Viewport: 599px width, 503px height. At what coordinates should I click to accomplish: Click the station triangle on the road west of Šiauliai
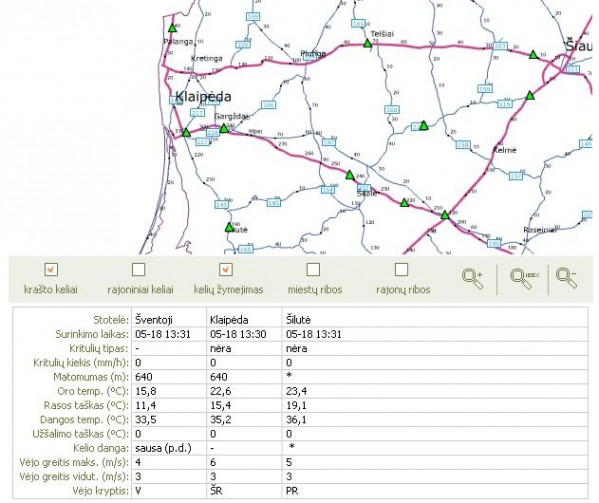pos(533,55)
